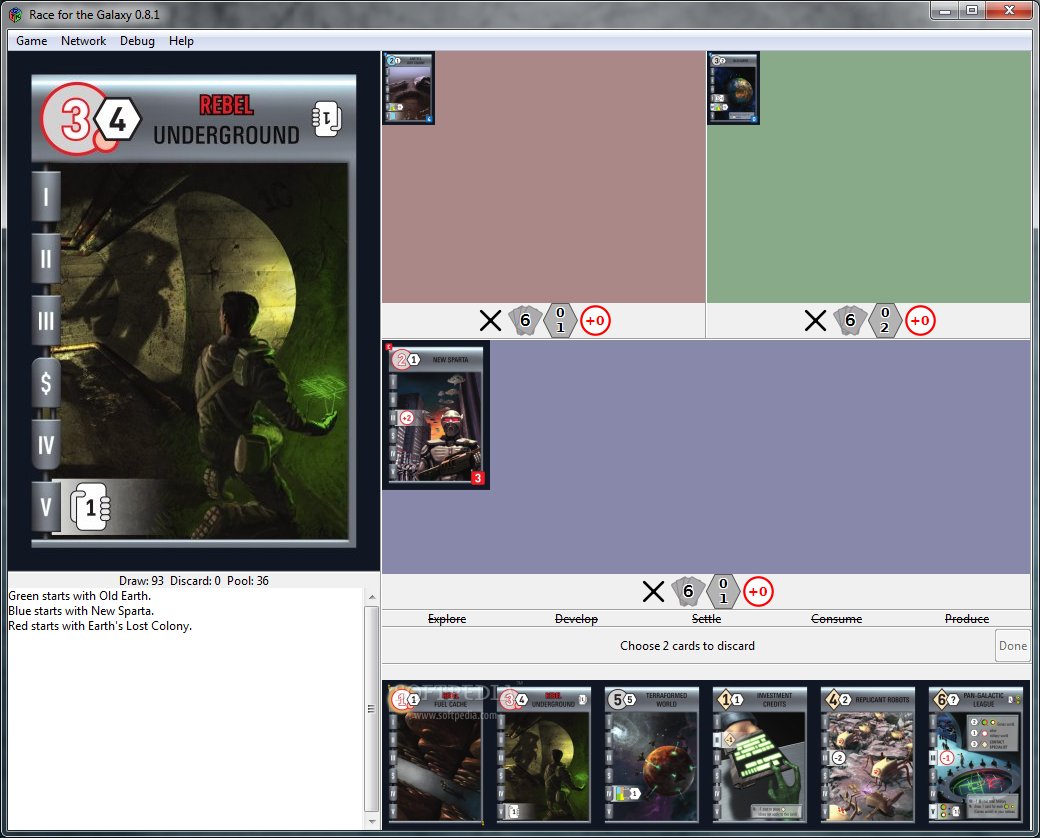
Task: Click the red cost circle 3 on preview
Action: [x=74, y=119]
